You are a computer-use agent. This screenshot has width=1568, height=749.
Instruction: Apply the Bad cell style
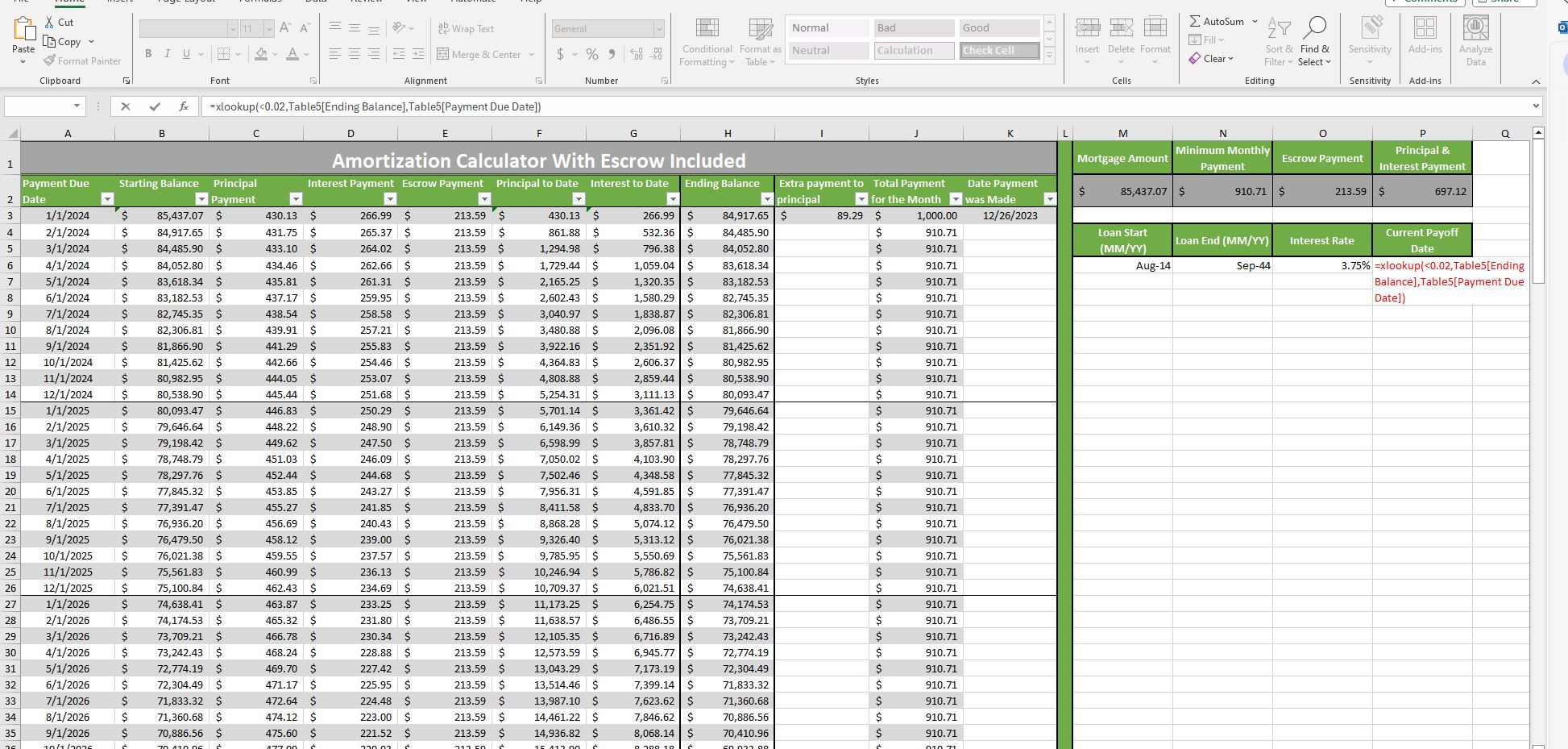click(914, 28)
